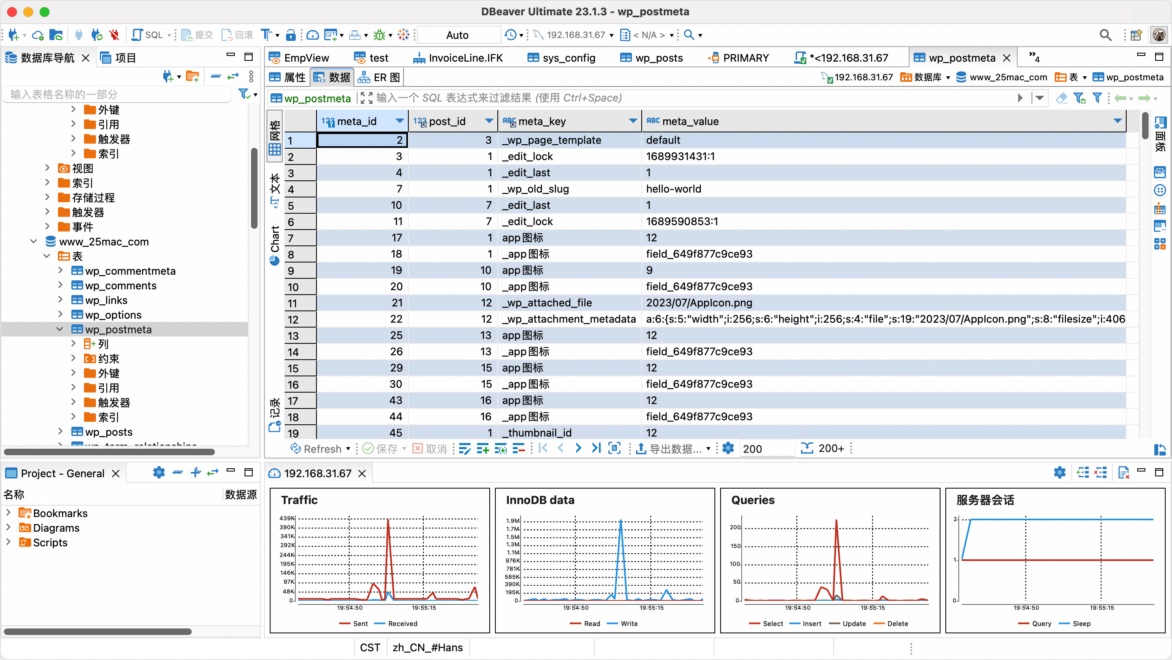Click the green debug bug icon

click(379, 35)
